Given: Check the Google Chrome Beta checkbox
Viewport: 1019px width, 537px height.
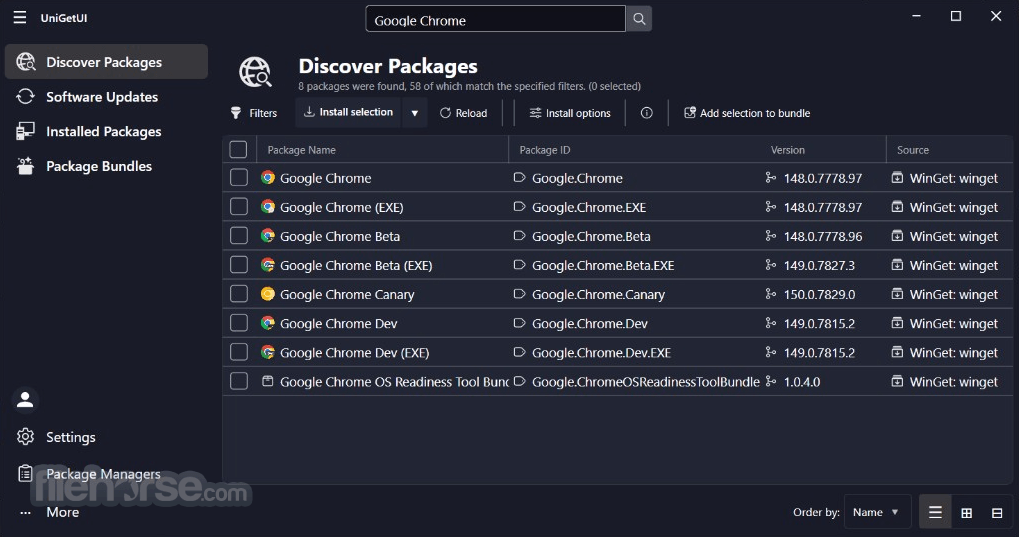Looking at the screenshot, I should [239, 235].
